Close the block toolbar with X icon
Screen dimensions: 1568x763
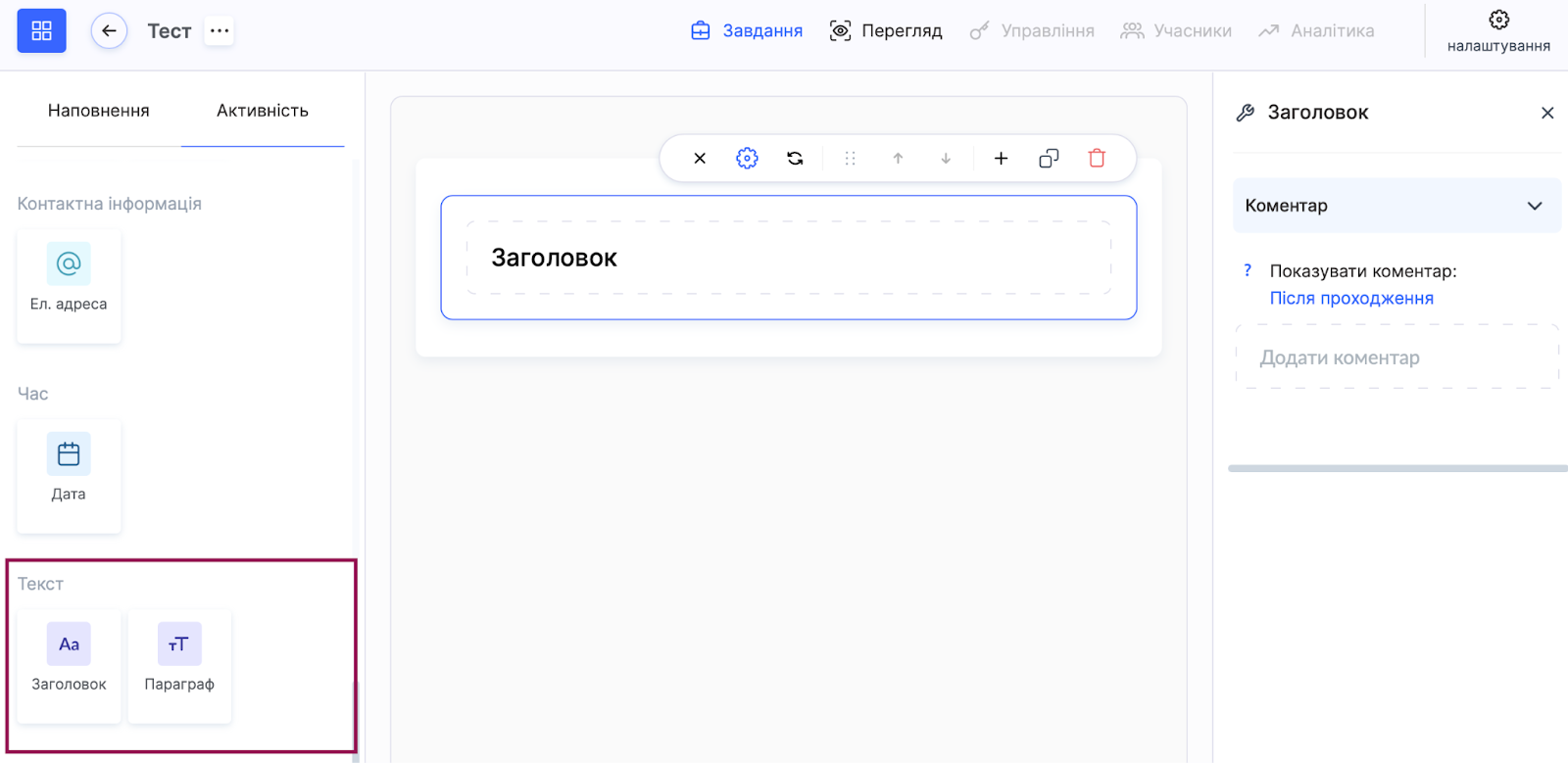tap(700, 159)
